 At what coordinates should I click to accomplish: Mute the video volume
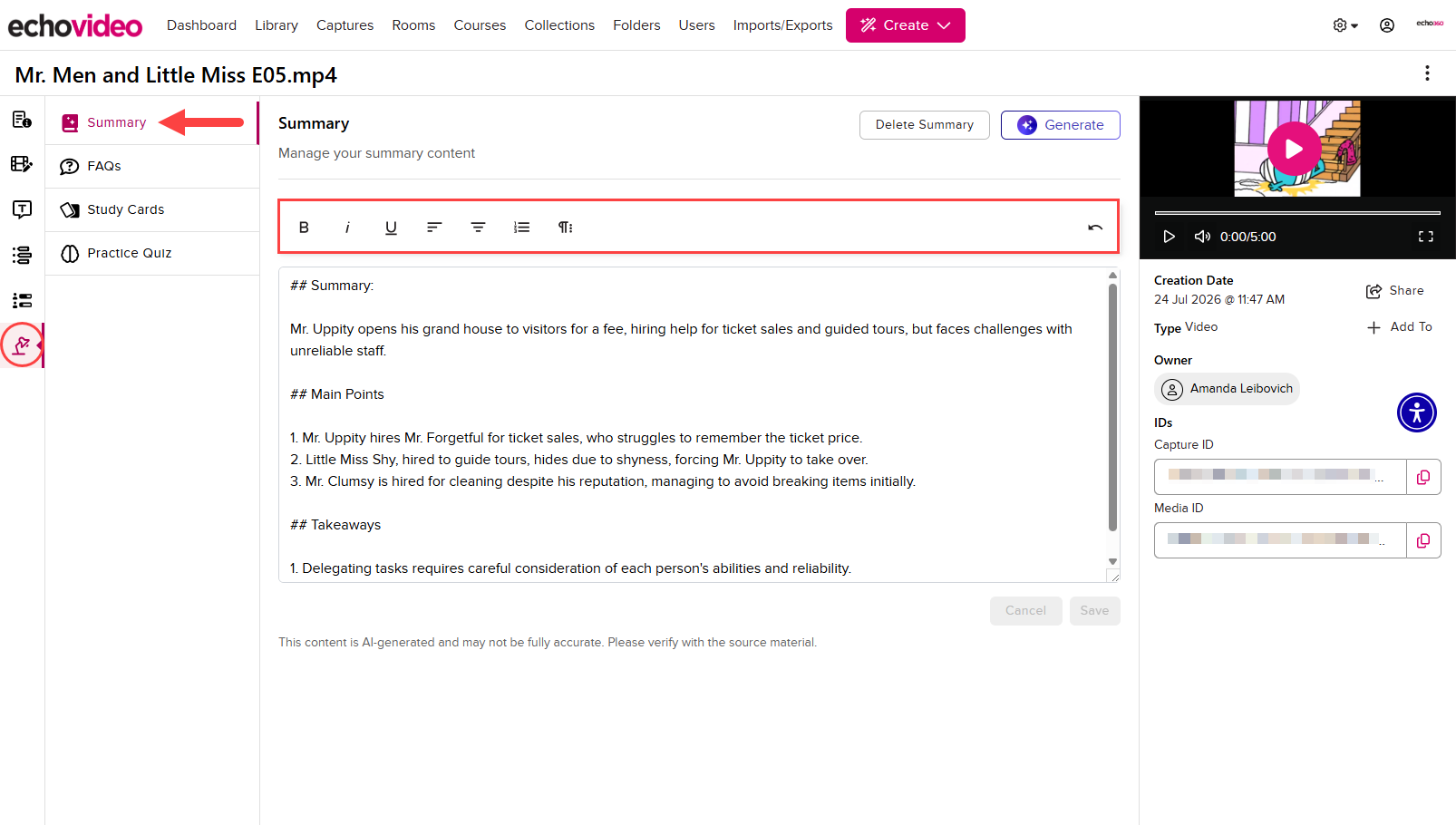[x=1202, y=237]
